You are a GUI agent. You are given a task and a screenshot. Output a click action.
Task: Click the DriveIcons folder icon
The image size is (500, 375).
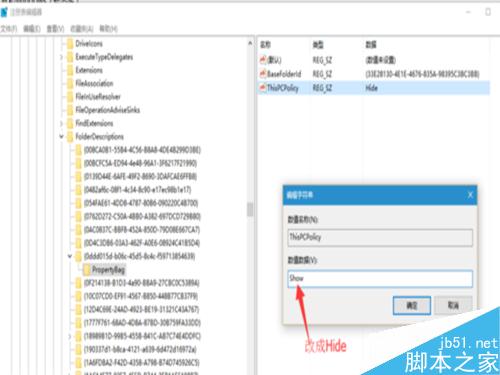click(70, 44)
